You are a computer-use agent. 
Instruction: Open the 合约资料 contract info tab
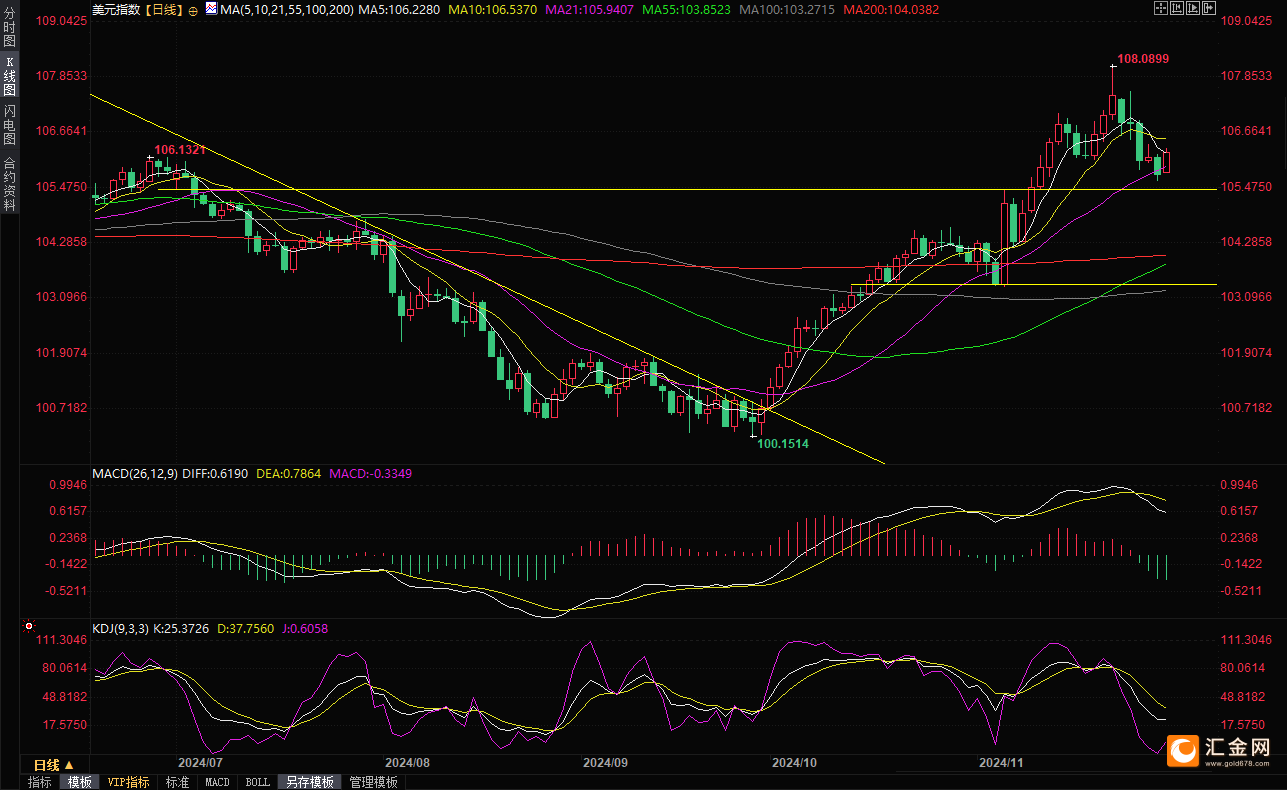pos(9,184)
